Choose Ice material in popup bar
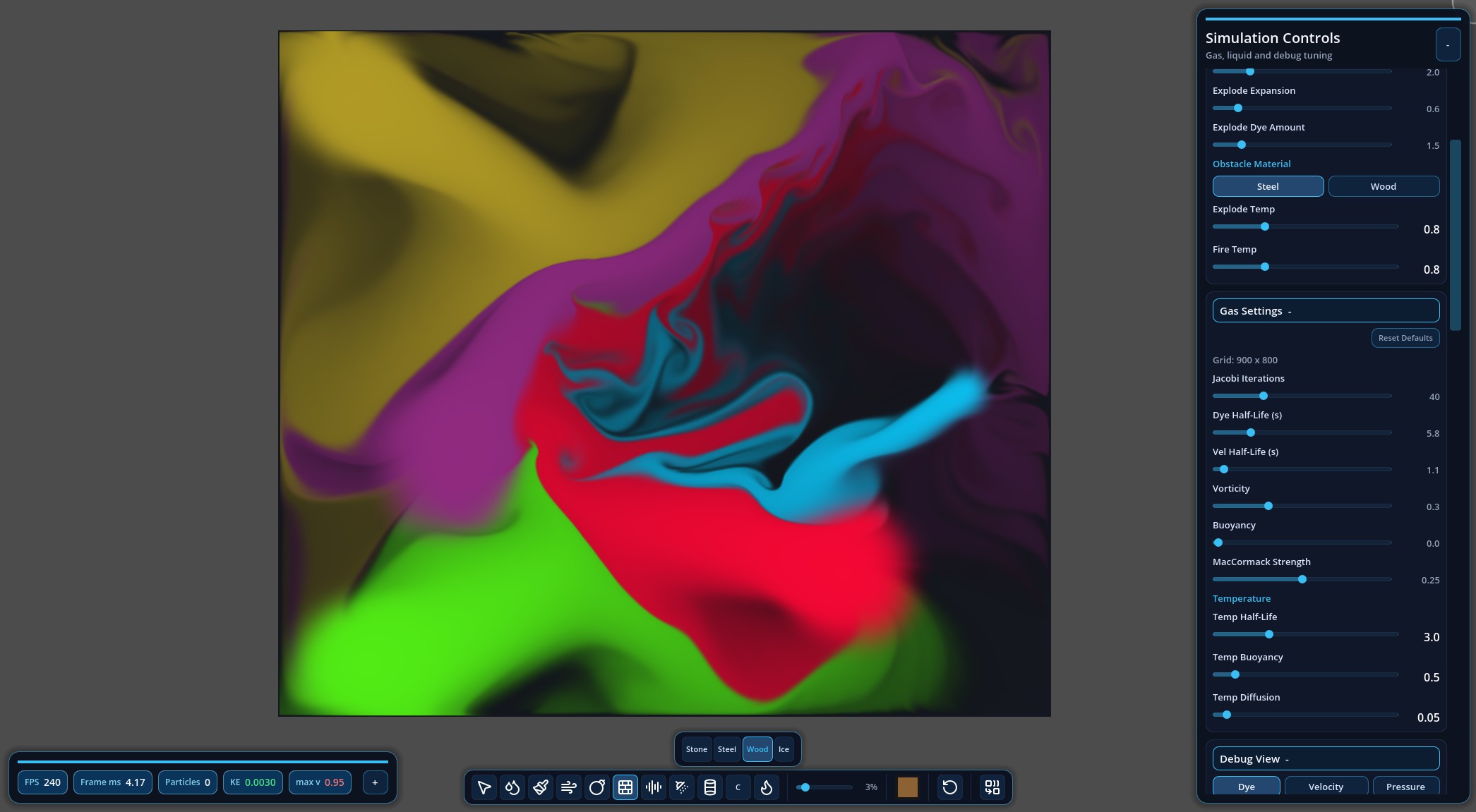 [x=784, y=749]
